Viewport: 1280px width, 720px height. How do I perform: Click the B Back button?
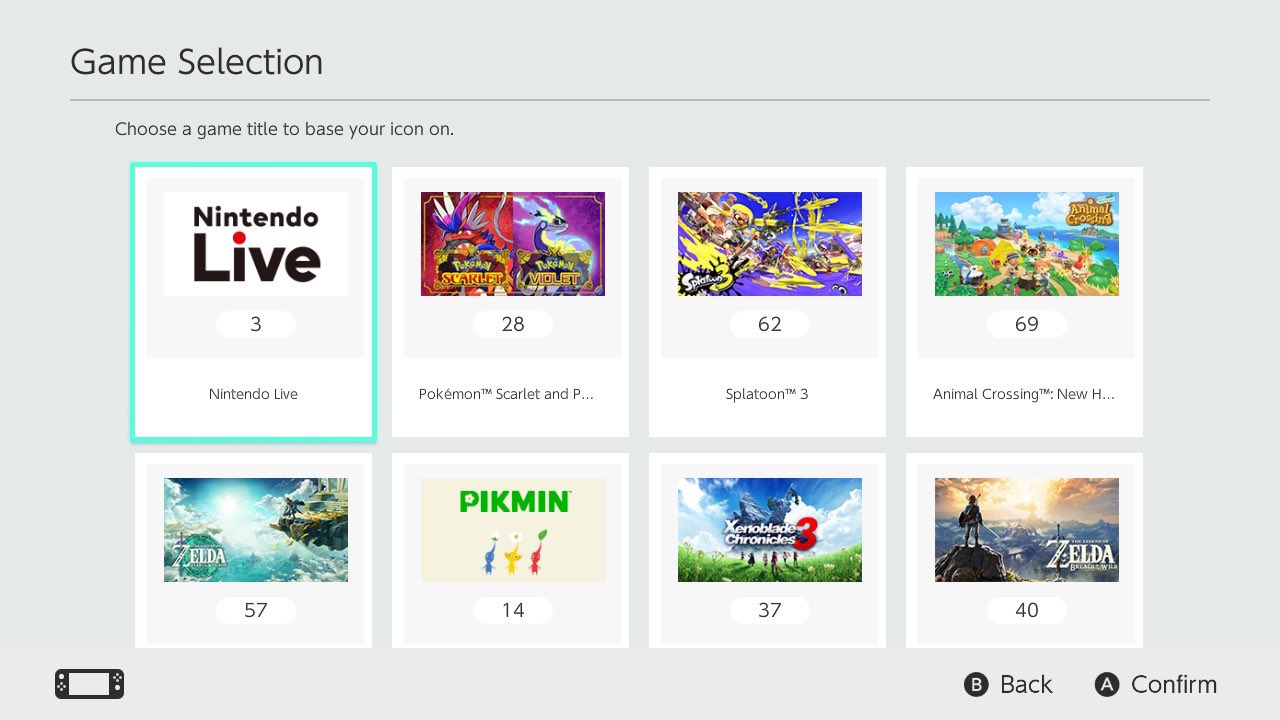pos(1008,684)
